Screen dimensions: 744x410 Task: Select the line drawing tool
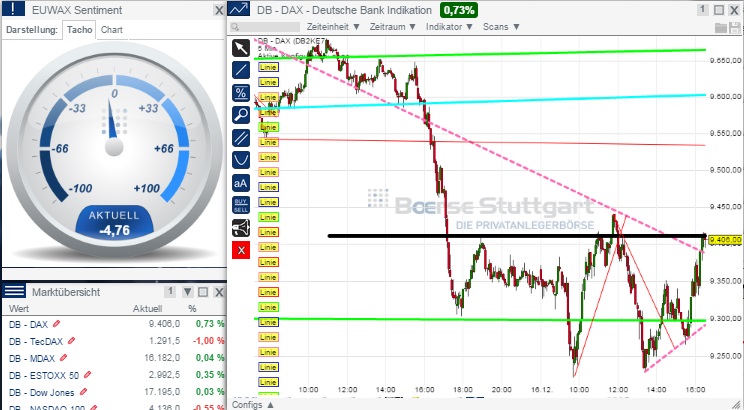click(241, 70)
